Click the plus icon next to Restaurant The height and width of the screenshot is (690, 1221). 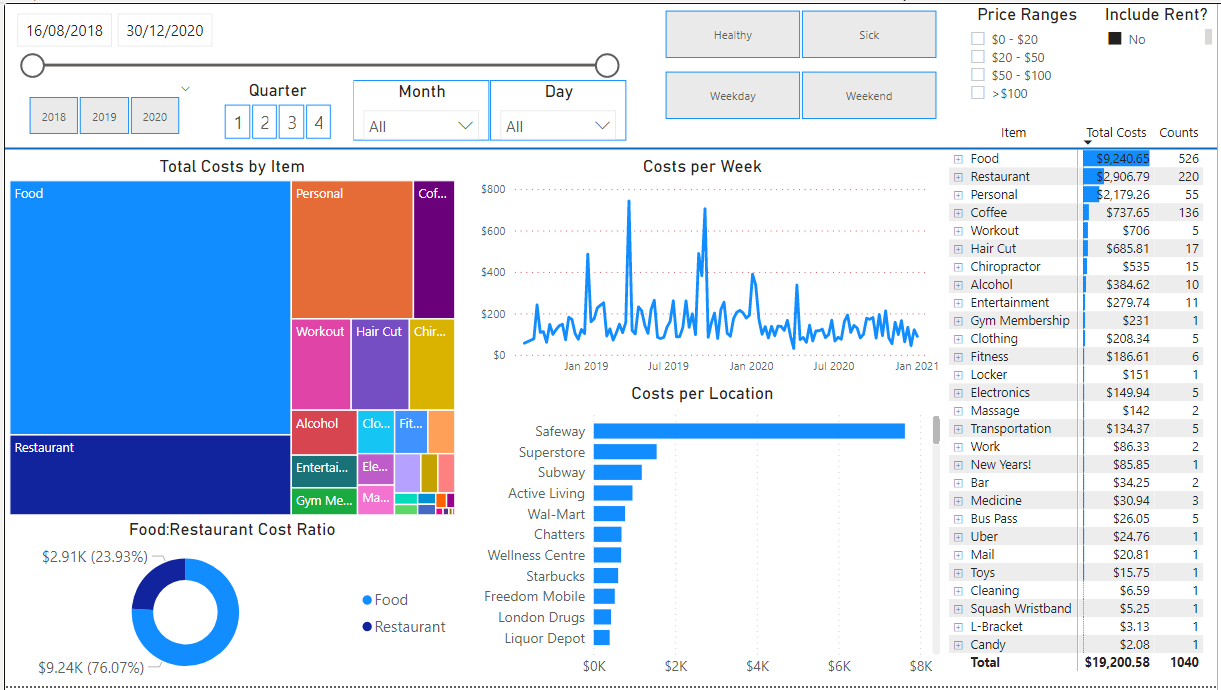[x=958, y=177]
